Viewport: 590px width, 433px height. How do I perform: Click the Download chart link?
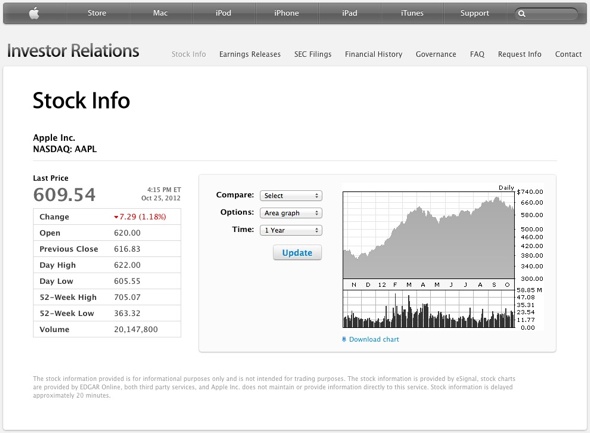[x=374, y=339]
